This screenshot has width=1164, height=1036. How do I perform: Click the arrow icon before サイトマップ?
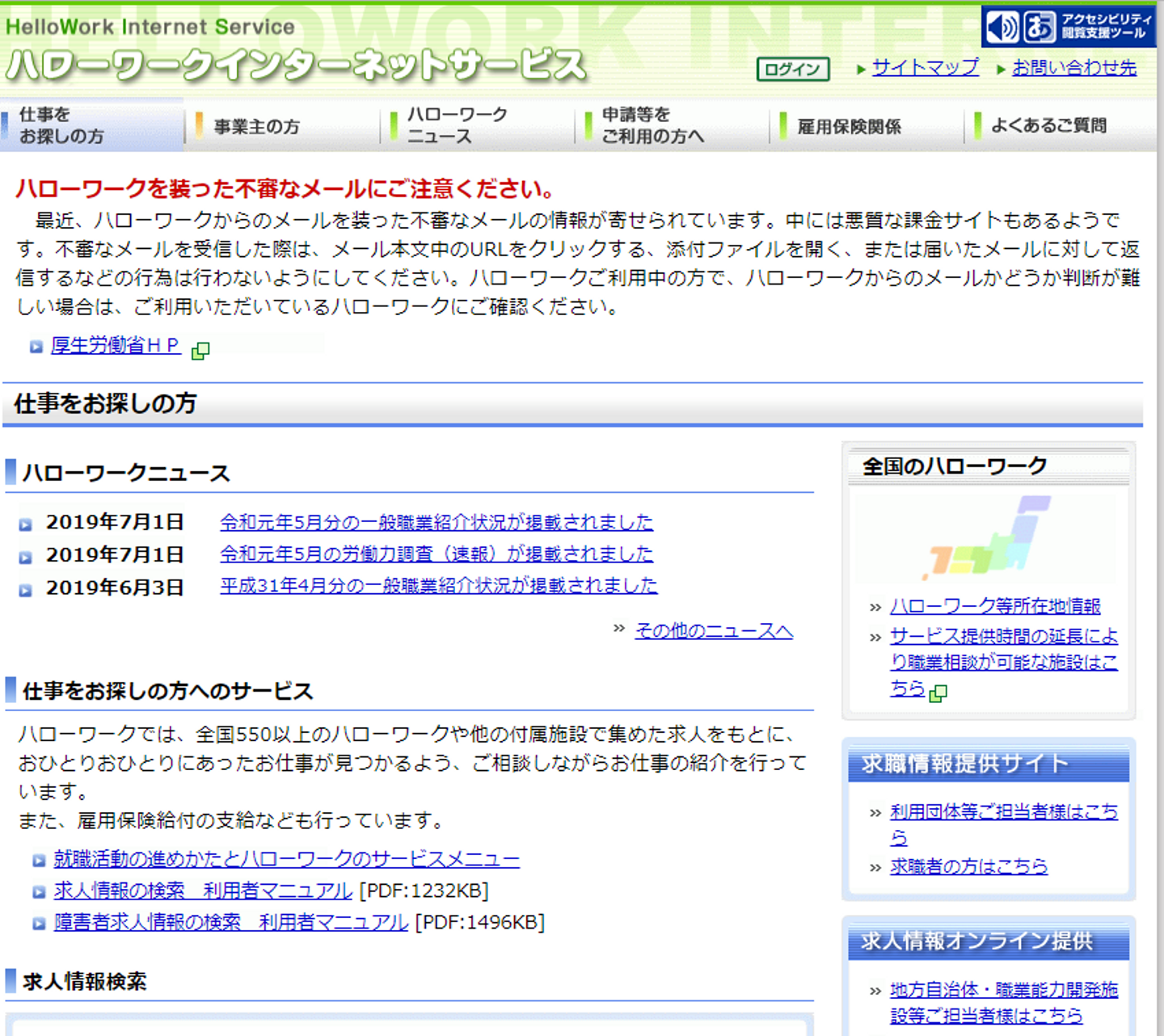[x=862, y=69]
